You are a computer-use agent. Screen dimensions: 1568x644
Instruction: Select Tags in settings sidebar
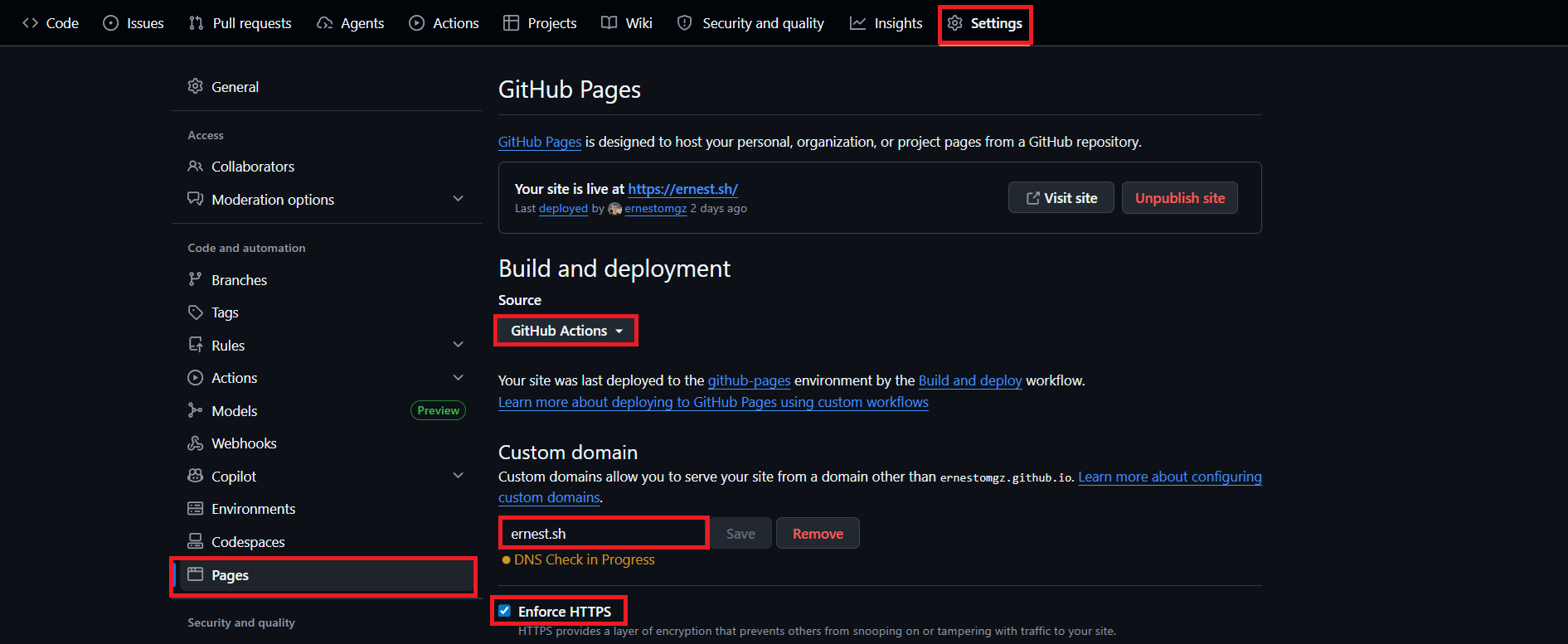pyautogui.click(x=327, y=312)
